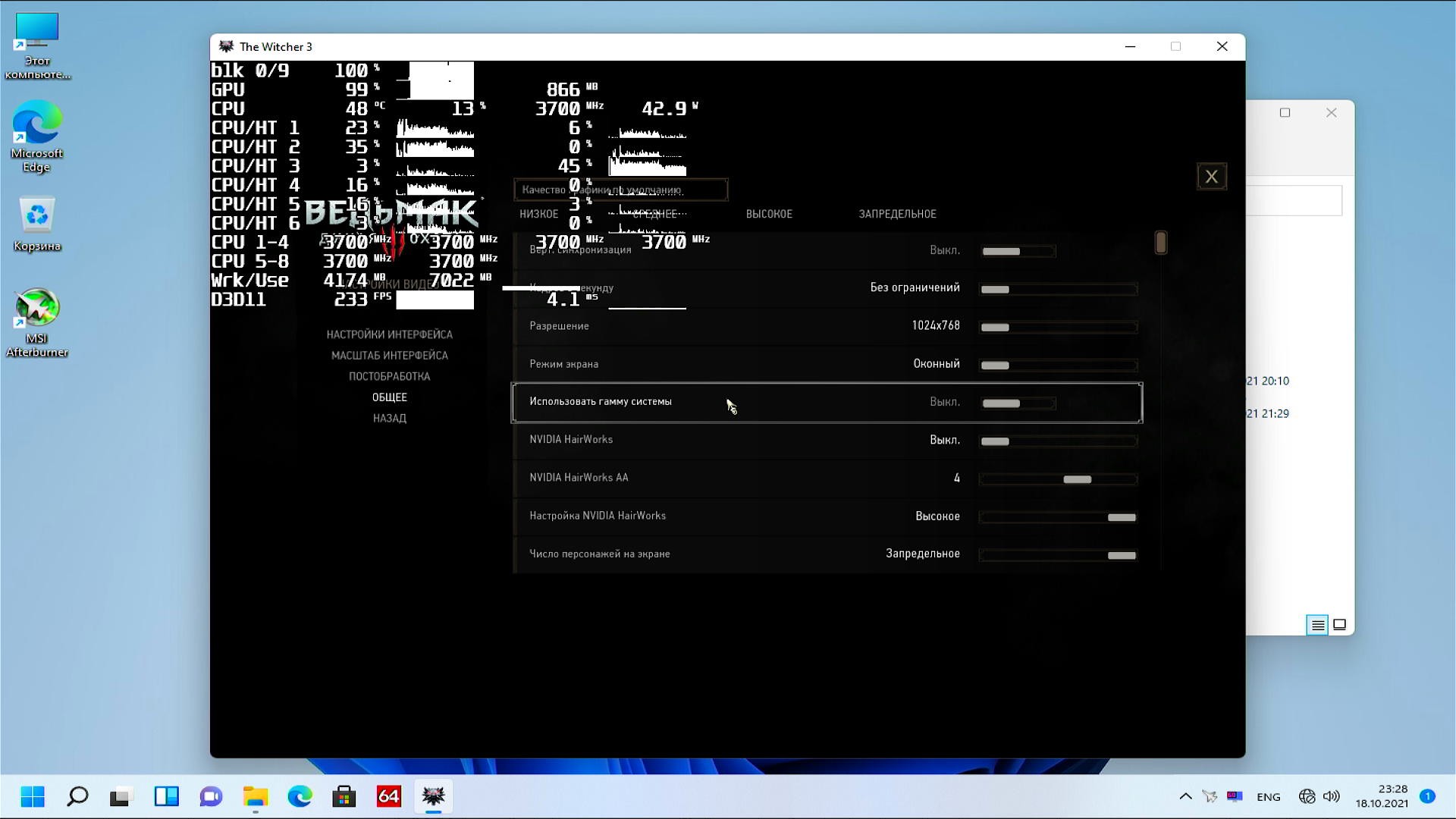Open MSI Afterburner desktop icon
Screen dimensions: 1456x819
pyautogui.click(x=36, y=309)
